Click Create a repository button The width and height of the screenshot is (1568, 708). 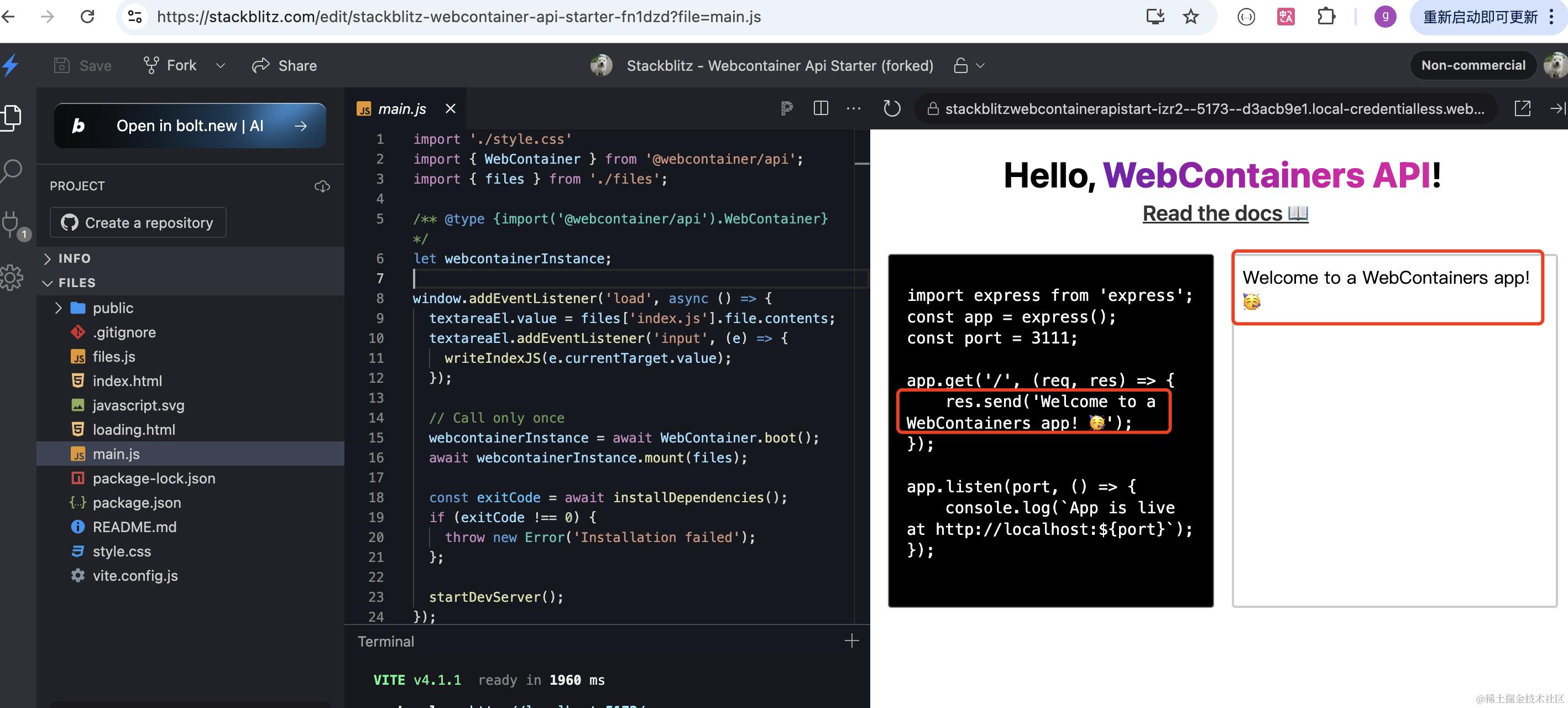138,223
